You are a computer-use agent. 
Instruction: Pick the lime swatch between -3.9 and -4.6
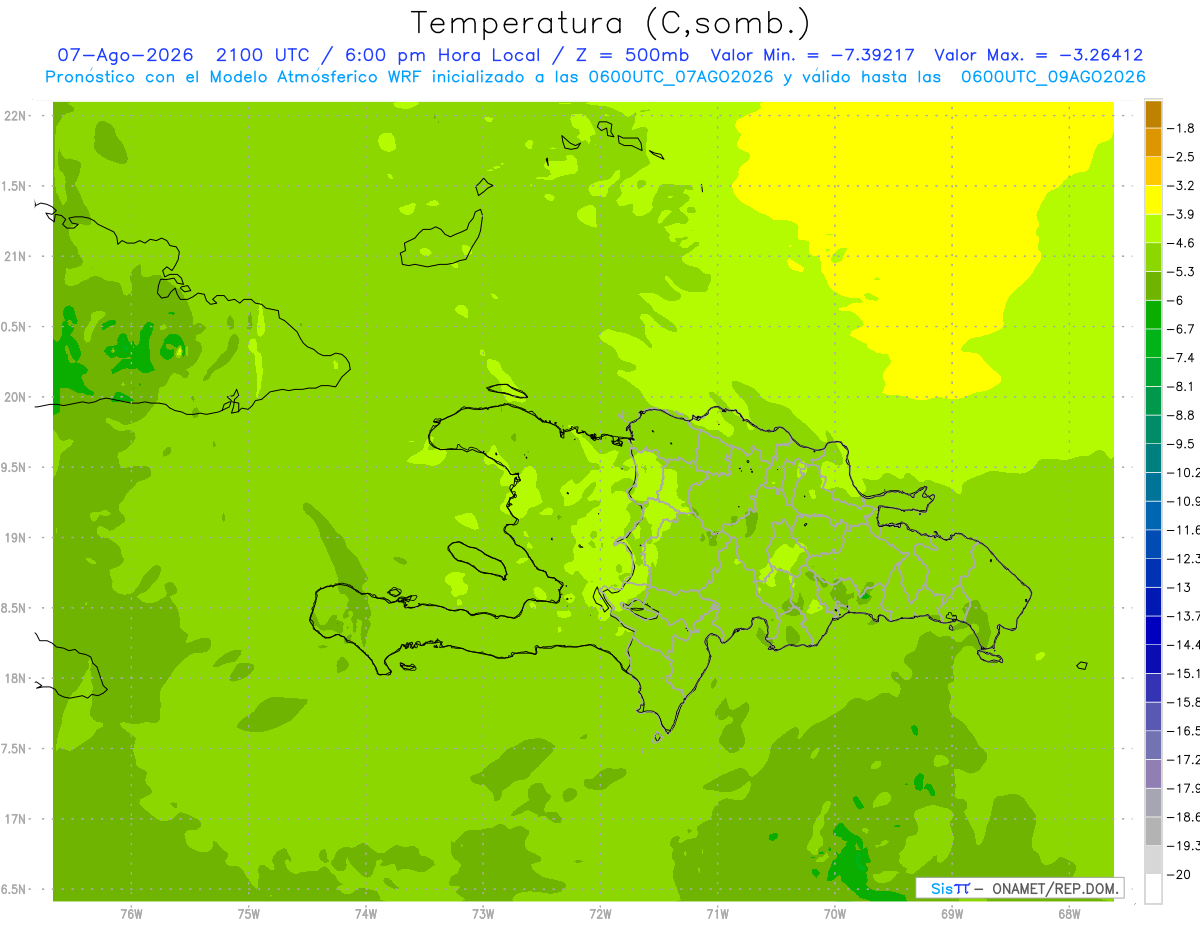click(1153, 228)
